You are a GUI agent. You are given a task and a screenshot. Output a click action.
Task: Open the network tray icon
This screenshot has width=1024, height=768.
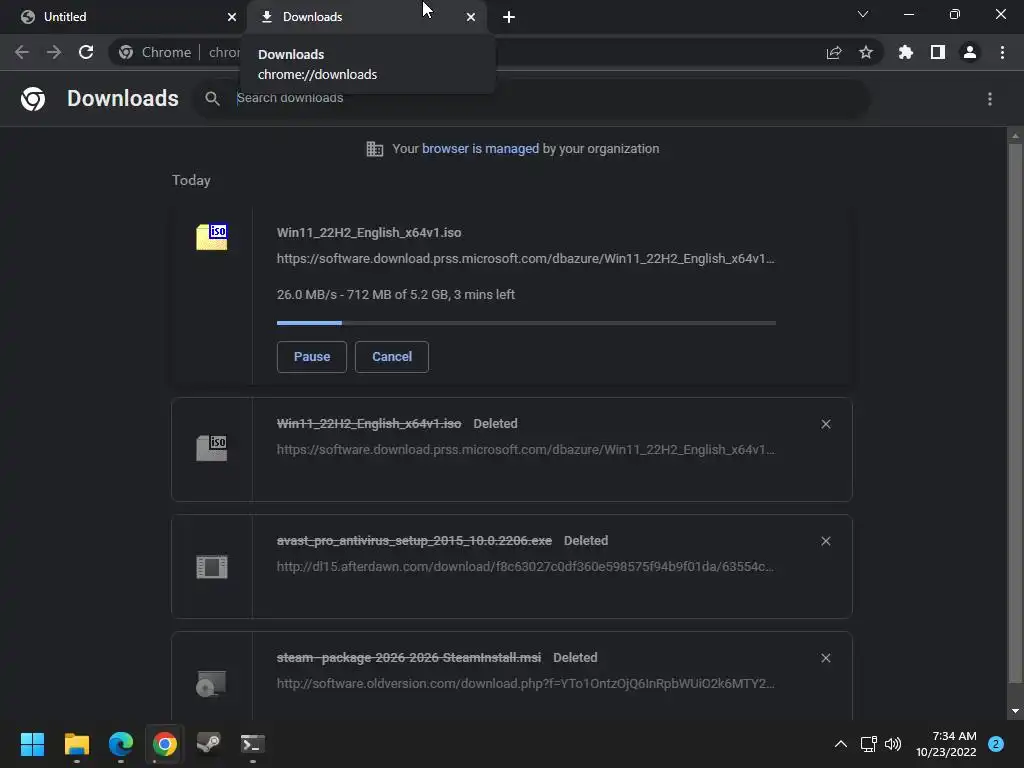tap(869, 744)
